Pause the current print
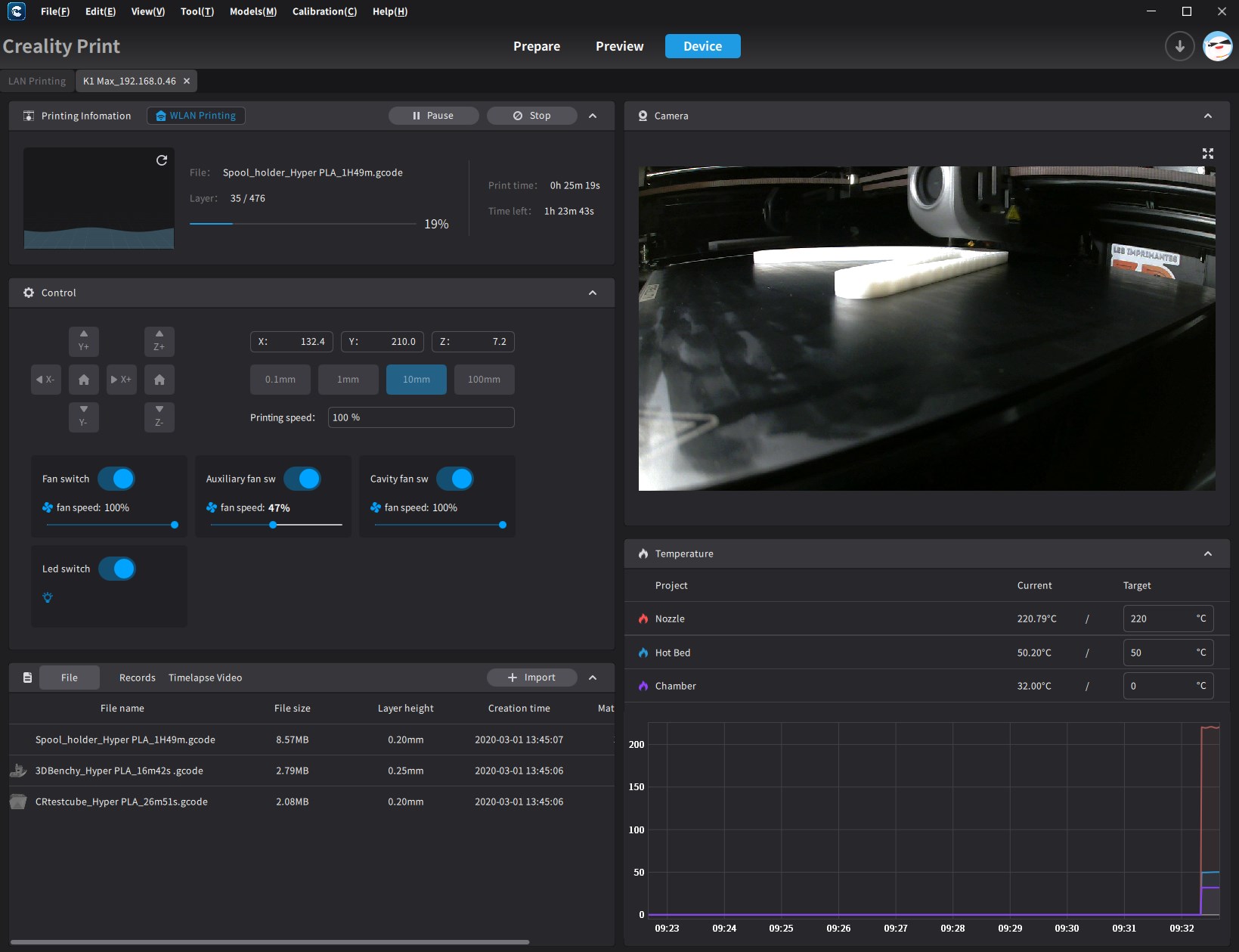The height and width of the screenshot is (952, 1239). point(433,116)
